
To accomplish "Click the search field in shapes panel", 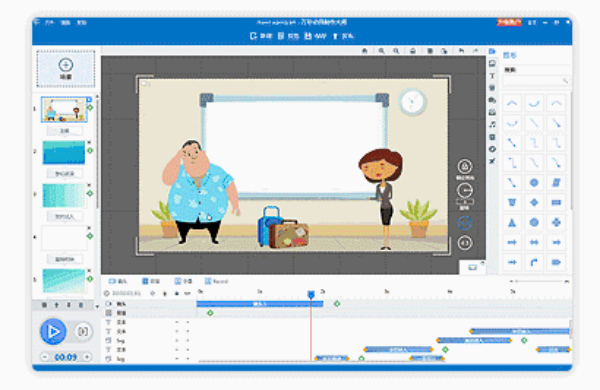I will point(536,80).
